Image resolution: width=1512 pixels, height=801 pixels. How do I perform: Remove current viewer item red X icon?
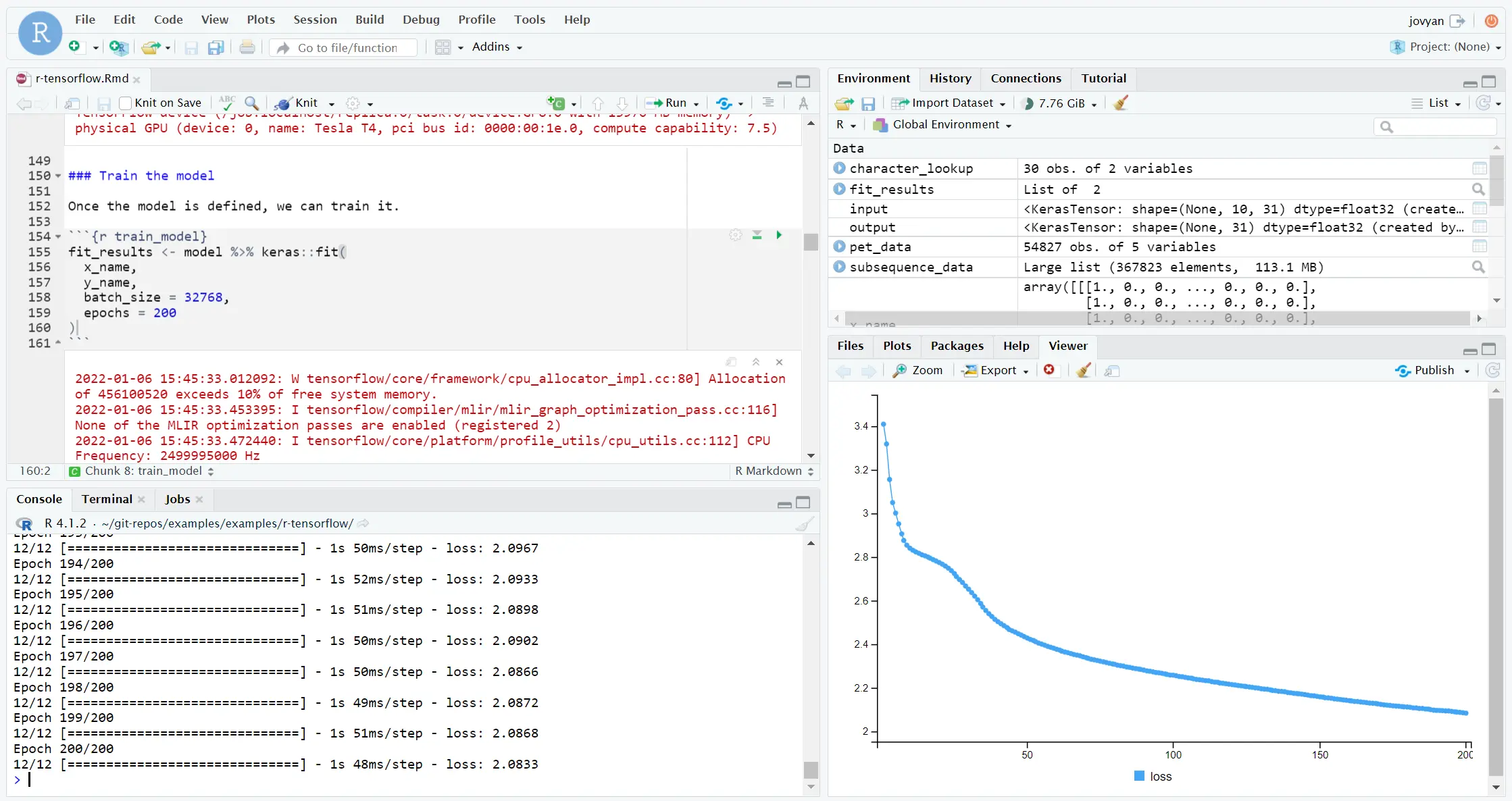[x=1049, y=369]
